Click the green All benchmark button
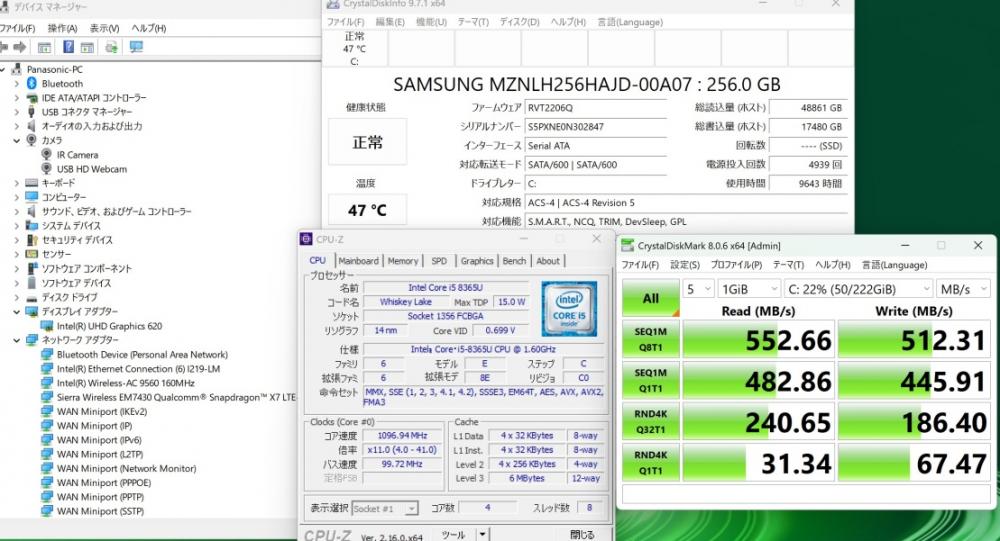Viewport: 1000px width, 541px height. point(651,298)
